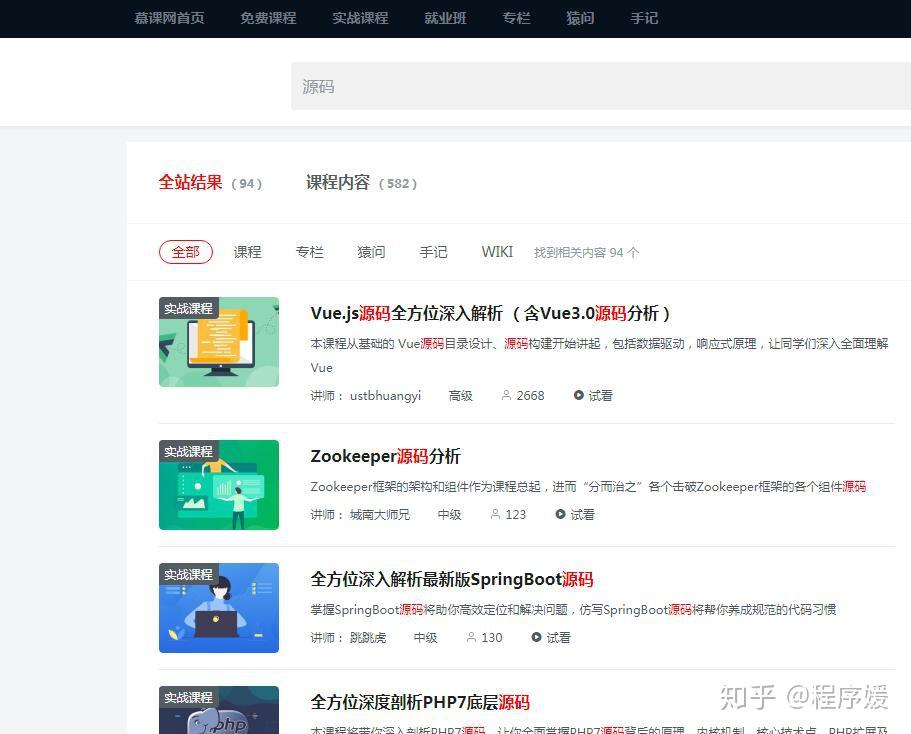Switch to 课程内容 (582) tab
911x734 pixels.
click(361, 182)
